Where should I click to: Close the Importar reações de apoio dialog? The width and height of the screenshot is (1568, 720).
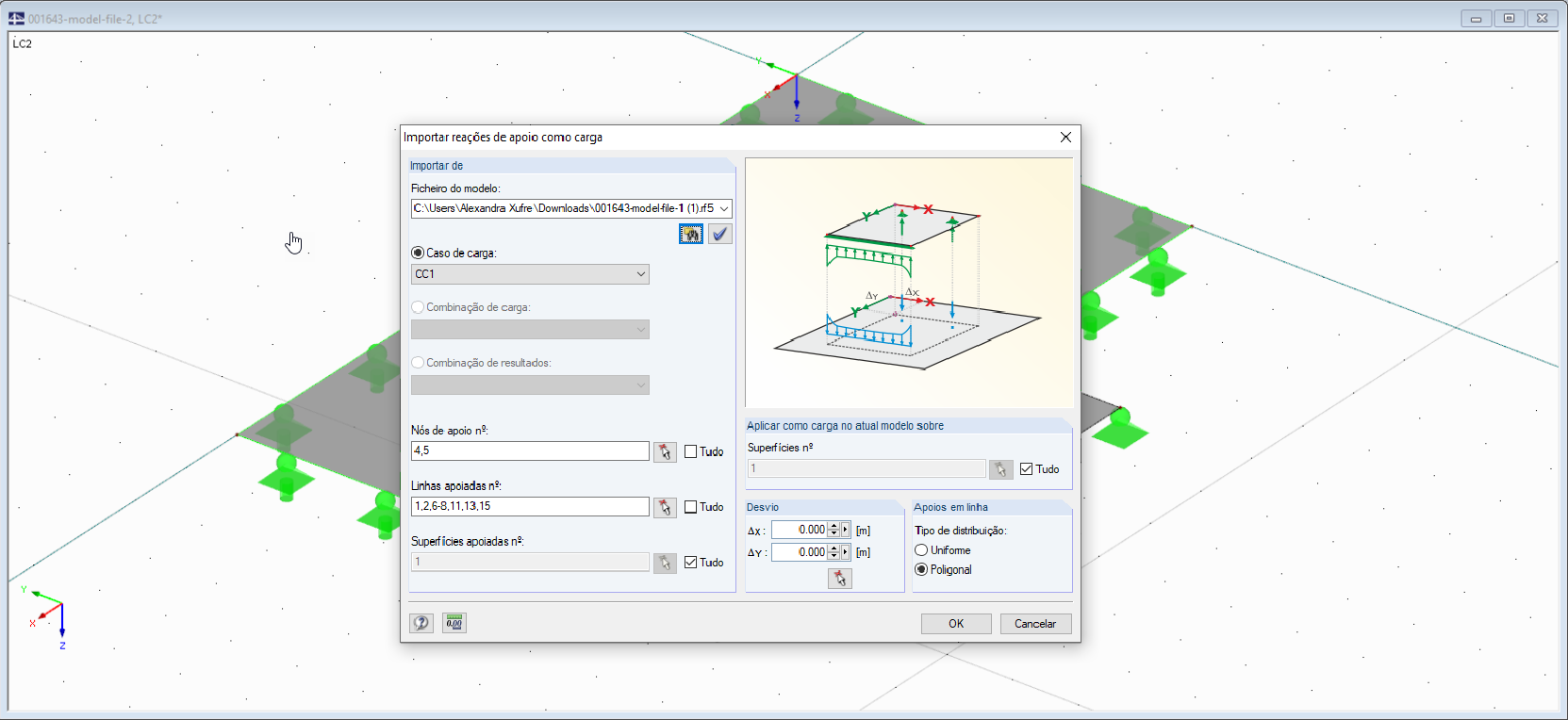[1065, 137]
